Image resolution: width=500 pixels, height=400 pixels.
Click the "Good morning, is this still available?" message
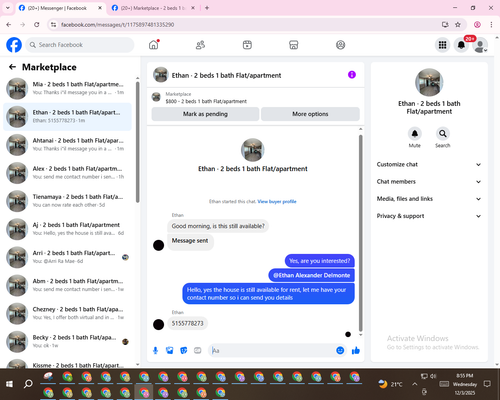(x=218, y=226)
